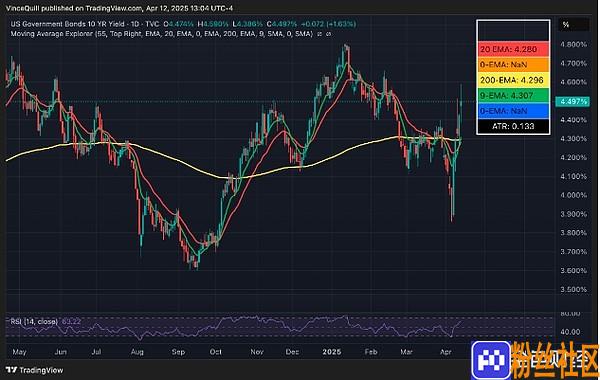Click the 4.100% price axis label
This screenshot has height=380, width=600.
pyautogui.click(x=574, y=176)
